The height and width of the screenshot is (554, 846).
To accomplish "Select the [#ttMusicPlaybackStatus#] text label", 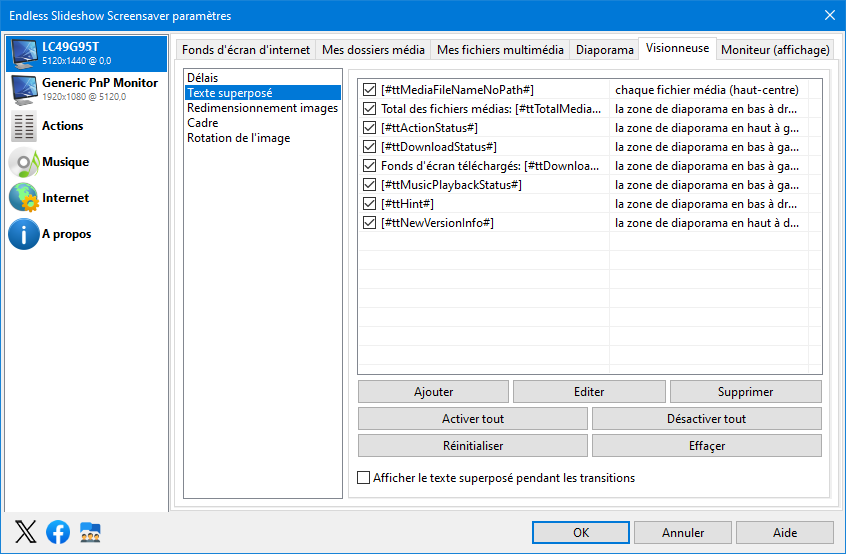I will pos(452,184).
